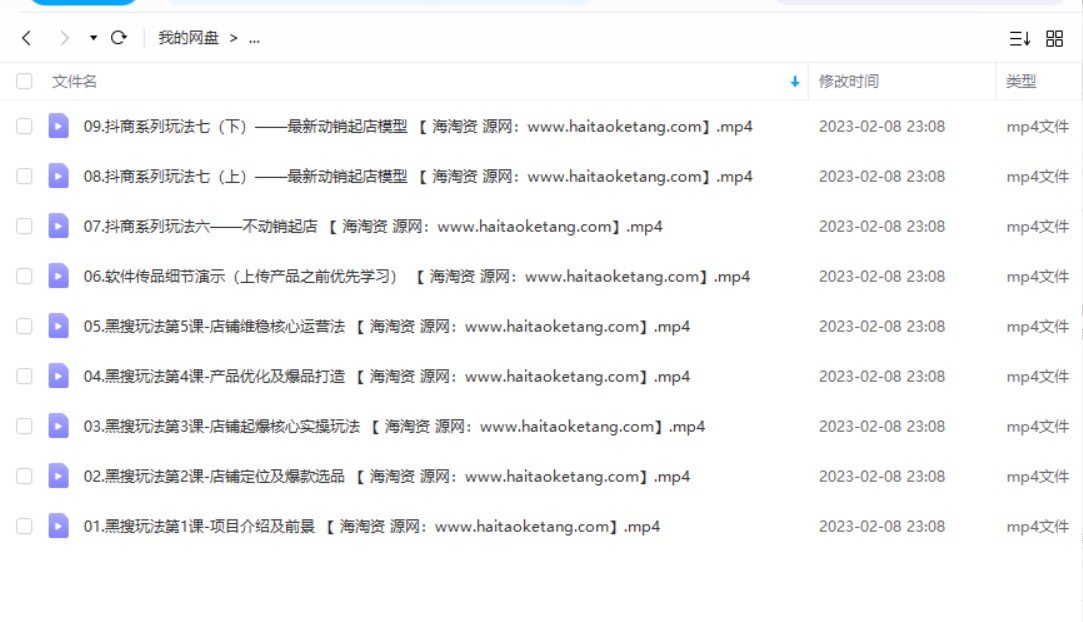Select file name 03.黑搜玩法第3课-店铺起爆核心实操玩法

[394, 426]
